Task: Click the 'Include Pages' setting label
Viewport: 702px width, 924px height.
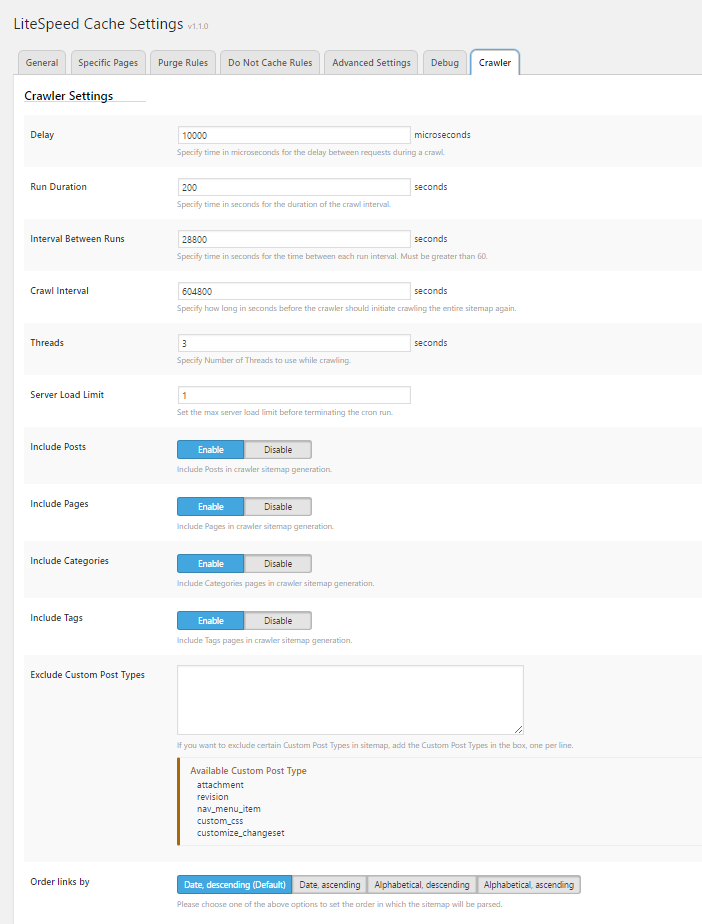Action: tap(60, 504)
